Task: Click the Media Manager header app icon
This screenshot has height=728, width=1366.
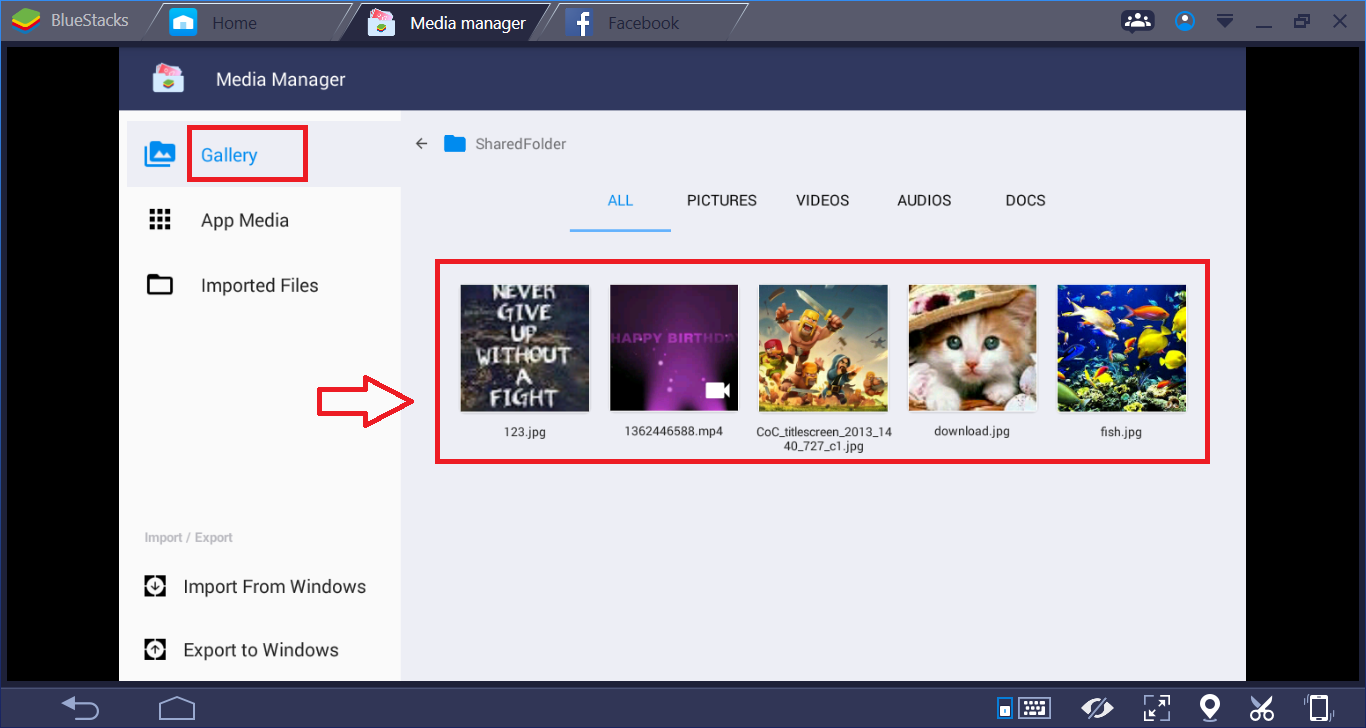Action: pos(168,79)
